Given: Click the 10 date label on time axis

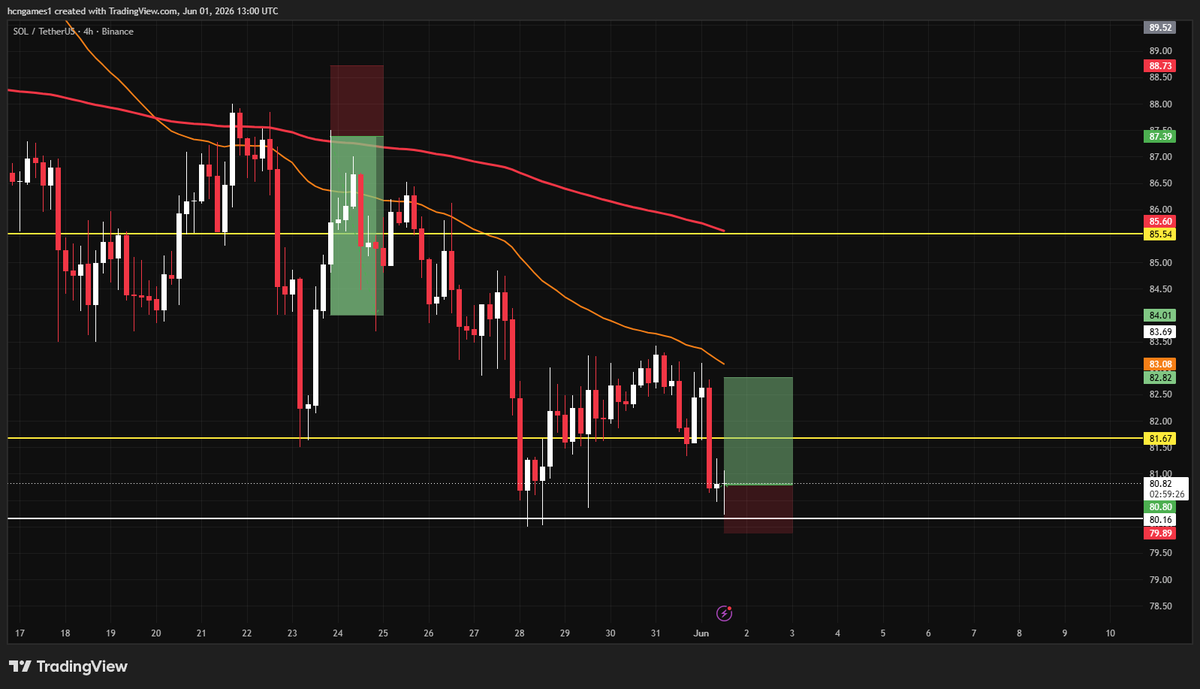Looking at the screenshot, I should point(1110,633).
